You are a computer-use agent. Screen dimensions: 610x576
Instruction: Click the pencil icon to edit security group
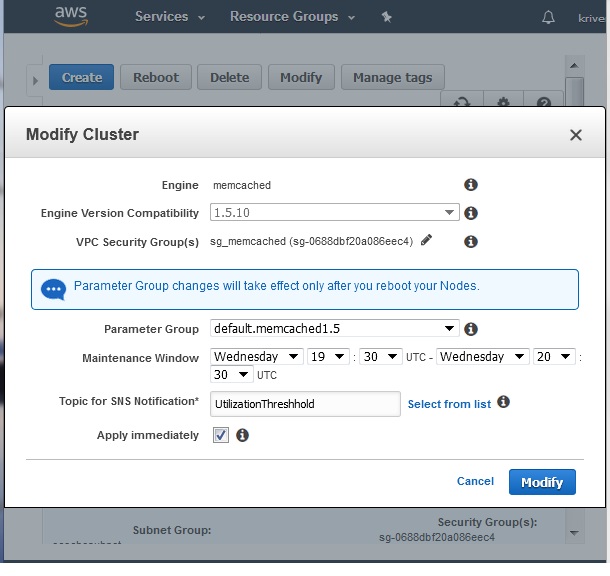point(427,240)
